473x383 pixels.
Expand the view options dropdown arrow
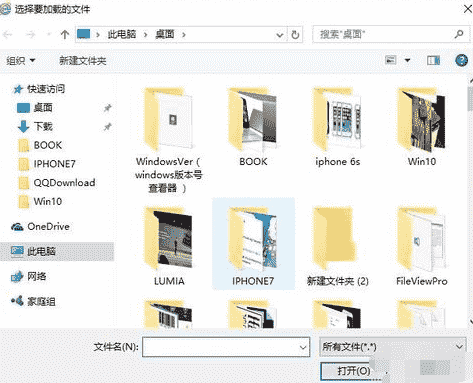(x=407, y=60)
